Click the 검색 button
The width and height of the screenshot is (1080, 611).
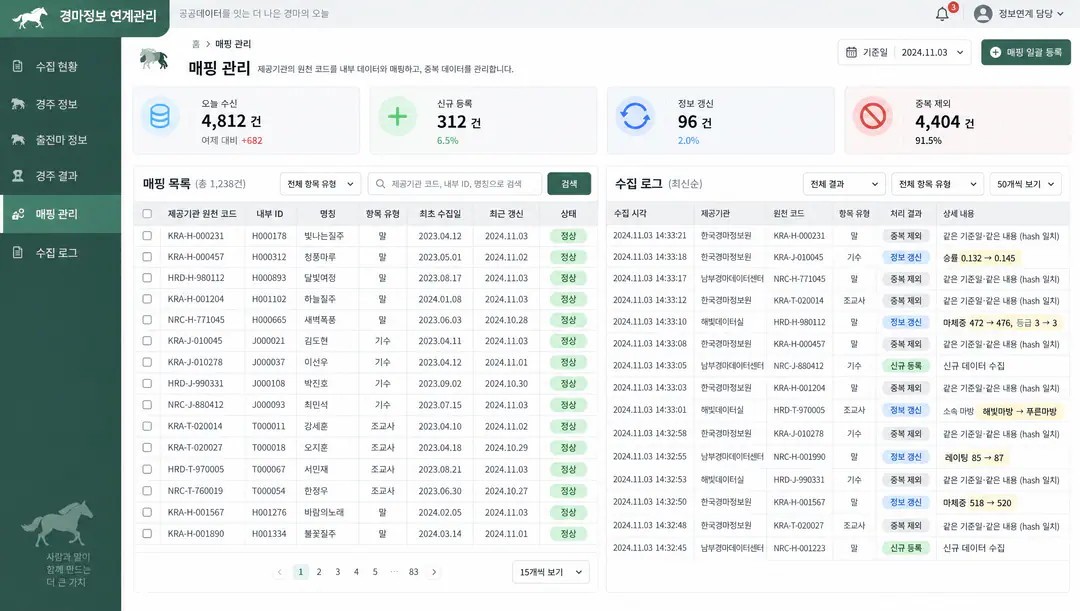[x=569, y=184]
